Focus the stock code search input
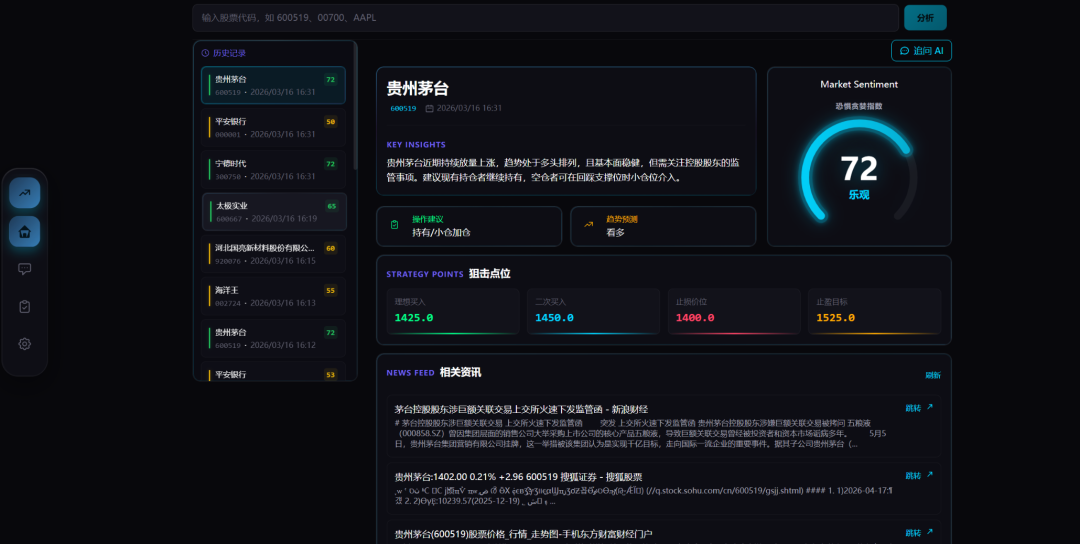This screenshot has width=1080, height=544. [546, 18]
